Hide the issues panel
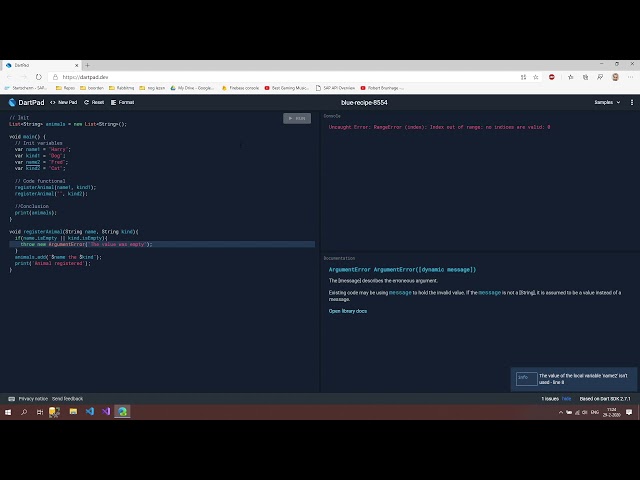Image resolution: width=640 pixels, height=480 pixels. click(x=566, y=399)
